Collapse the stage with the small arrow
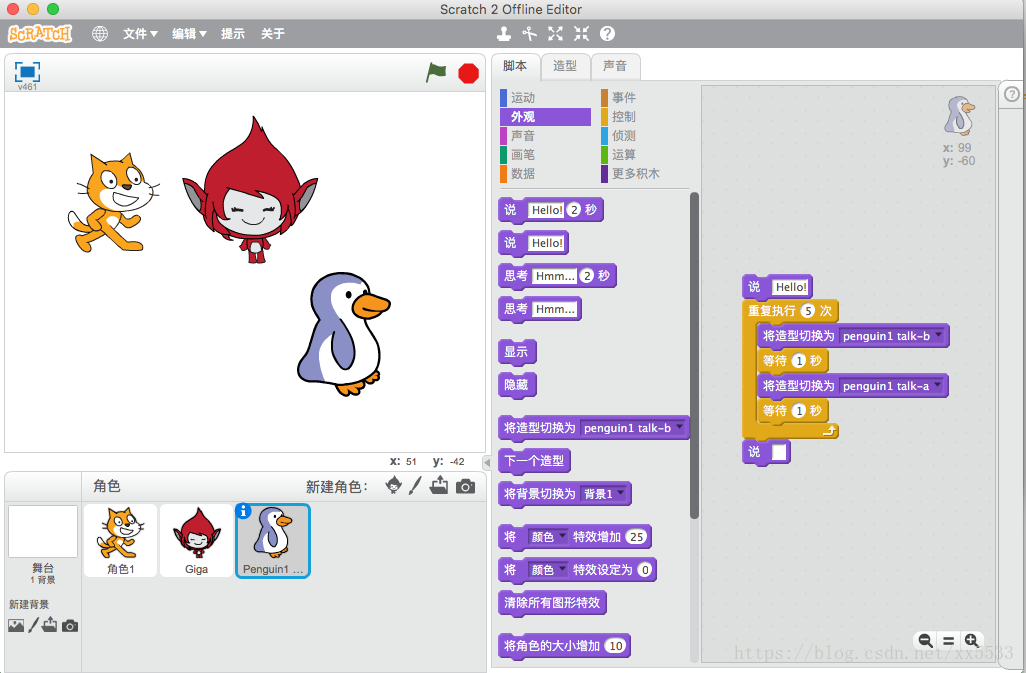The image size is (1026, 673). (487, 462)
